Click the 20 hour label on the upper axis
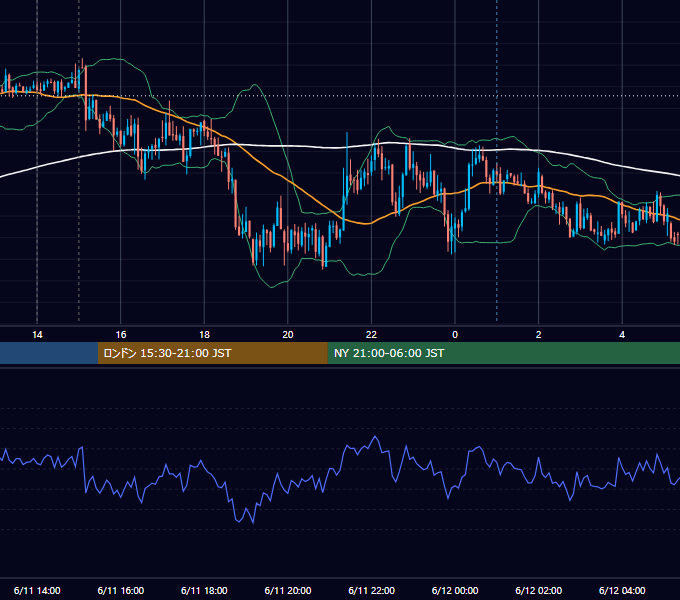Screen dimensions: 680x600 (x=288, y=335)
